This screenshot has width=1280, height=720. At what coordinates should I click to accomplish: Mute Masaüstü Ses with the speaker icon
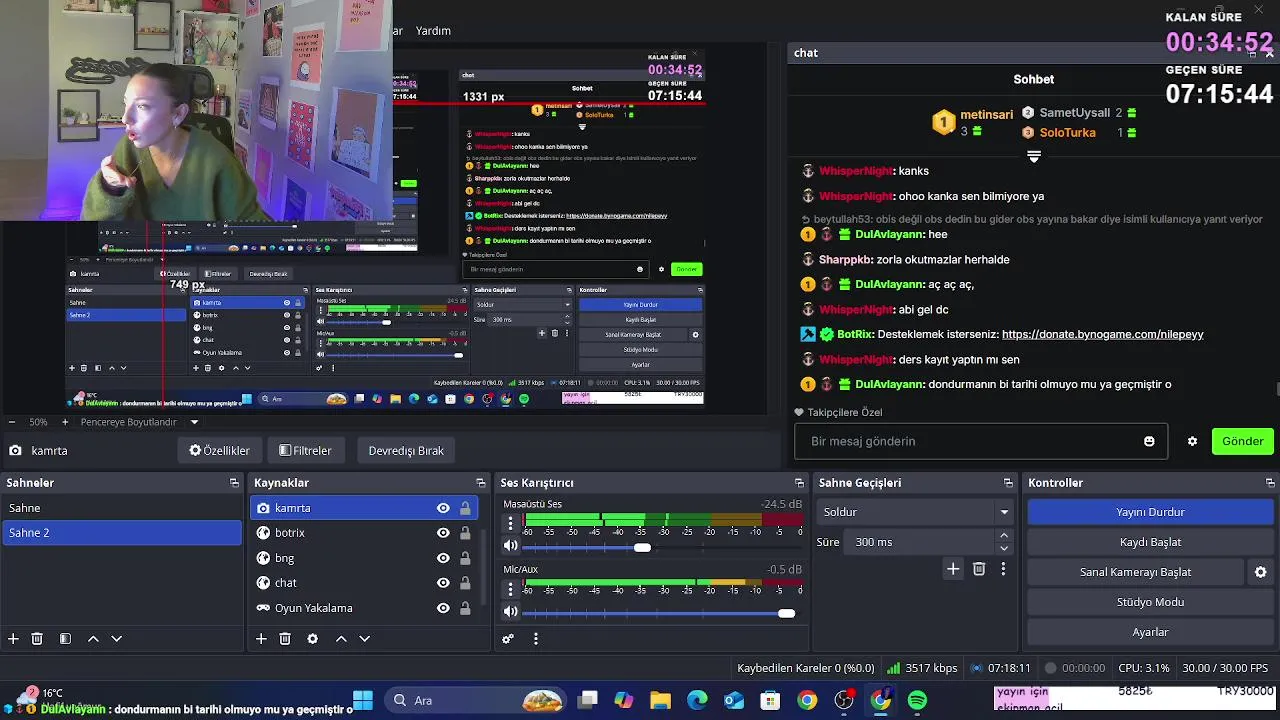point(511,546)
